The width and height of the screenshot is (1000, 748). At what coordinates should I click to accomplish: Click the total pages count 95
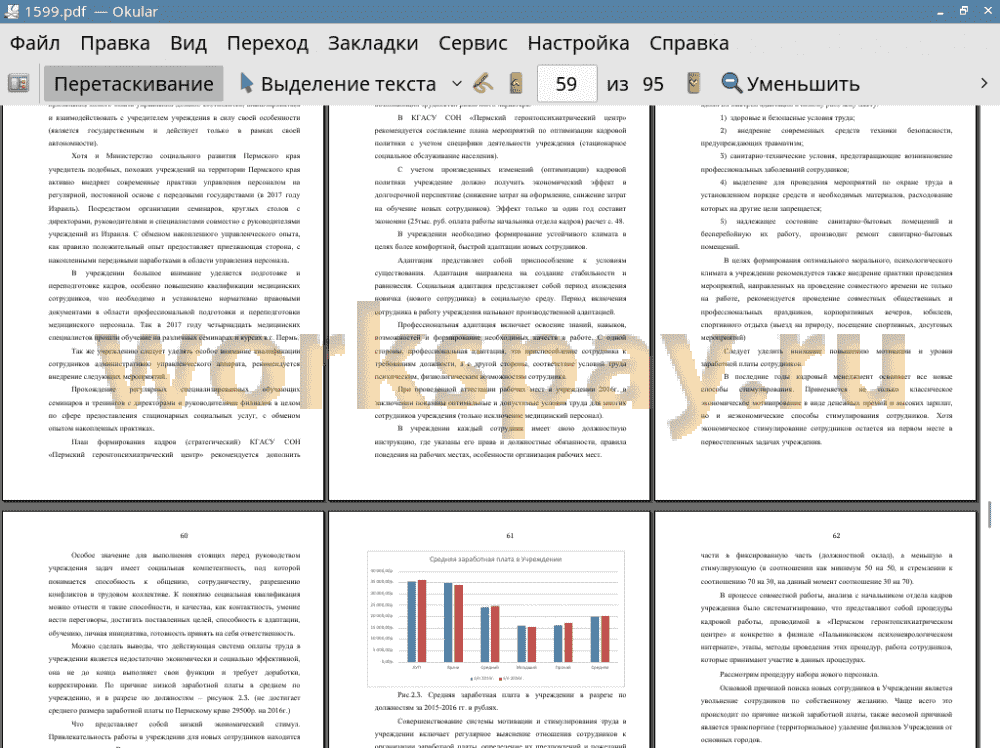(653, 84)
